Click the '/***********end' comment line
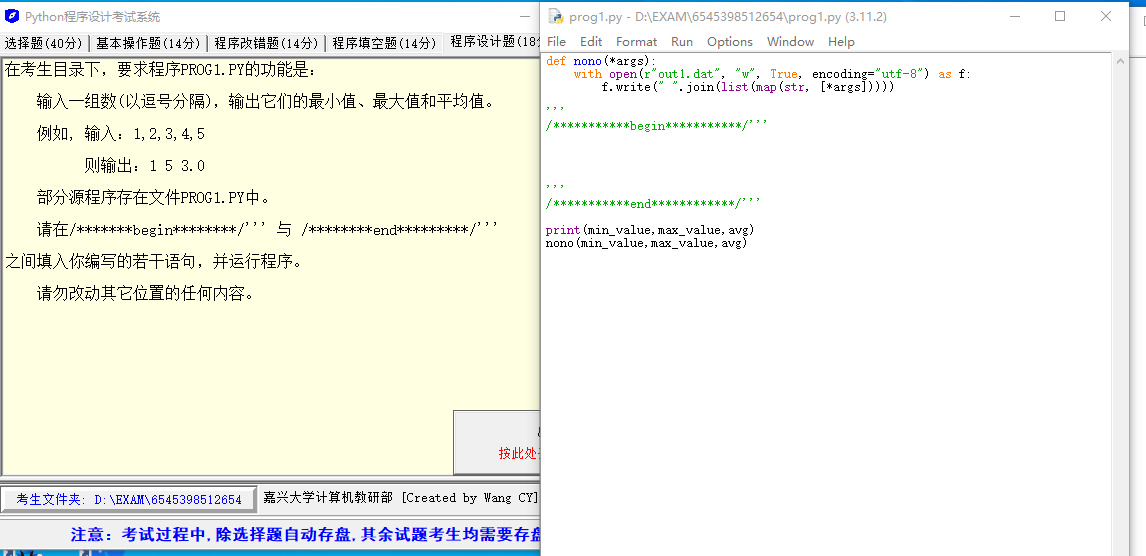Viewport: 1146px width, 556px height. 653,203
